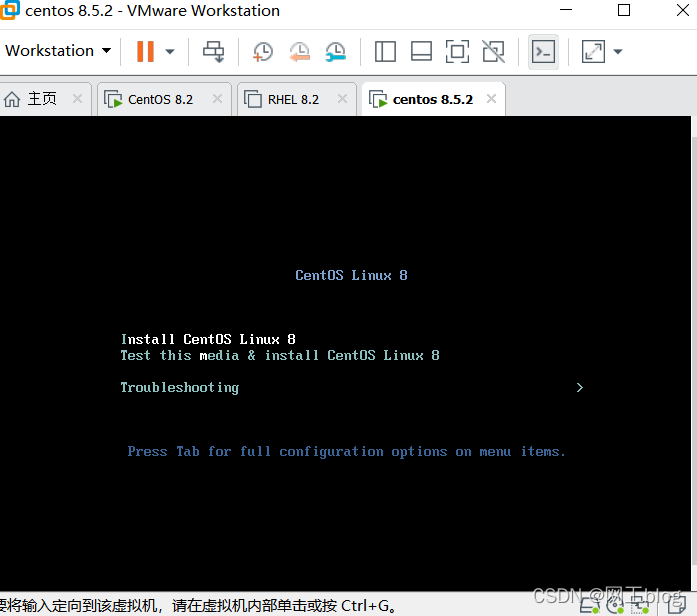Open the snapshot manager
Screen dimensions: 697x616
[336, 52]
